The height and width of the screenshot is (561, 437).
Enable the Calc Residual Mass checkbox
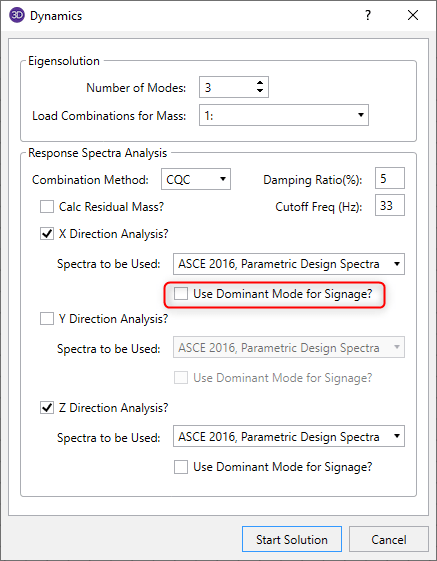(x=47, y=206)
